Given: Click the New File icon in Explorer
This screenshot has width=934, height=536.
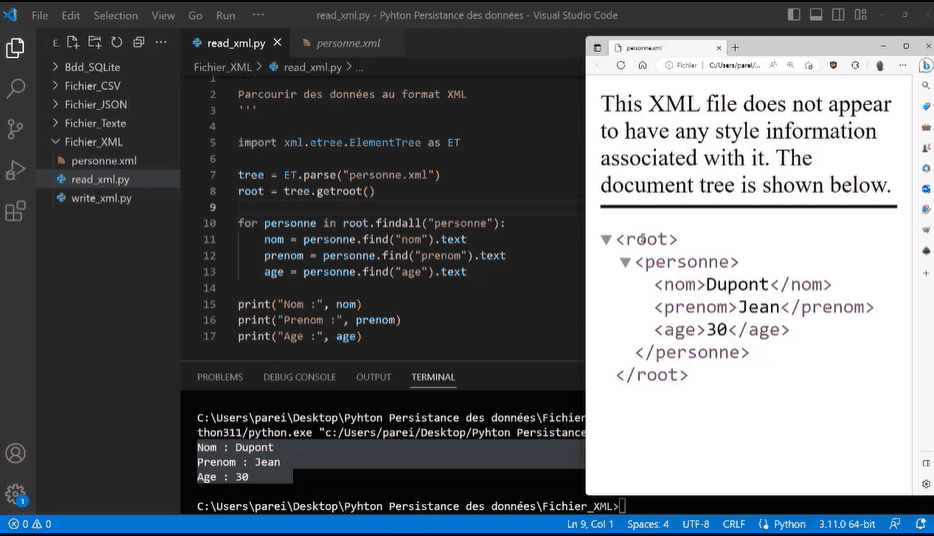Looking at the screenshot, I should [x=73, y=42].
